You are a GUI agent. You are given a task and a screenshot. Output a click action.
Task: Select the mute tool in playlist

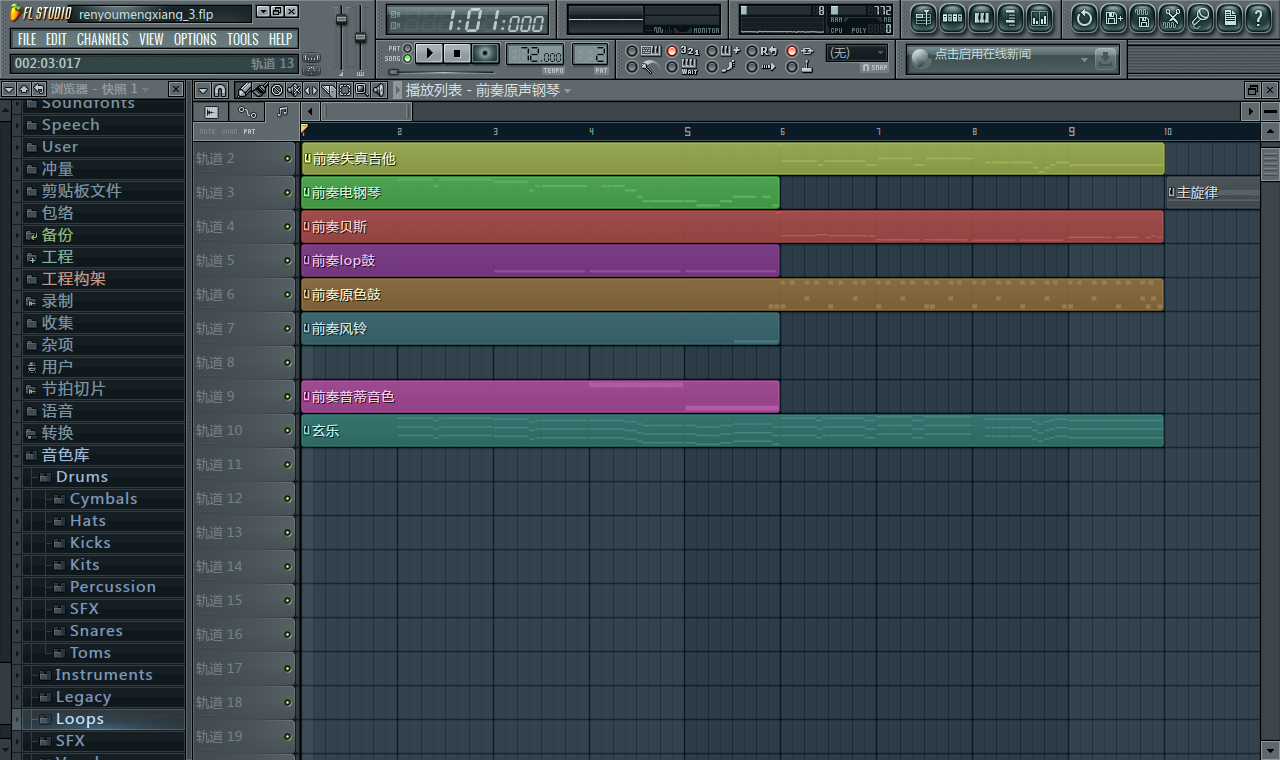[294, 90]
